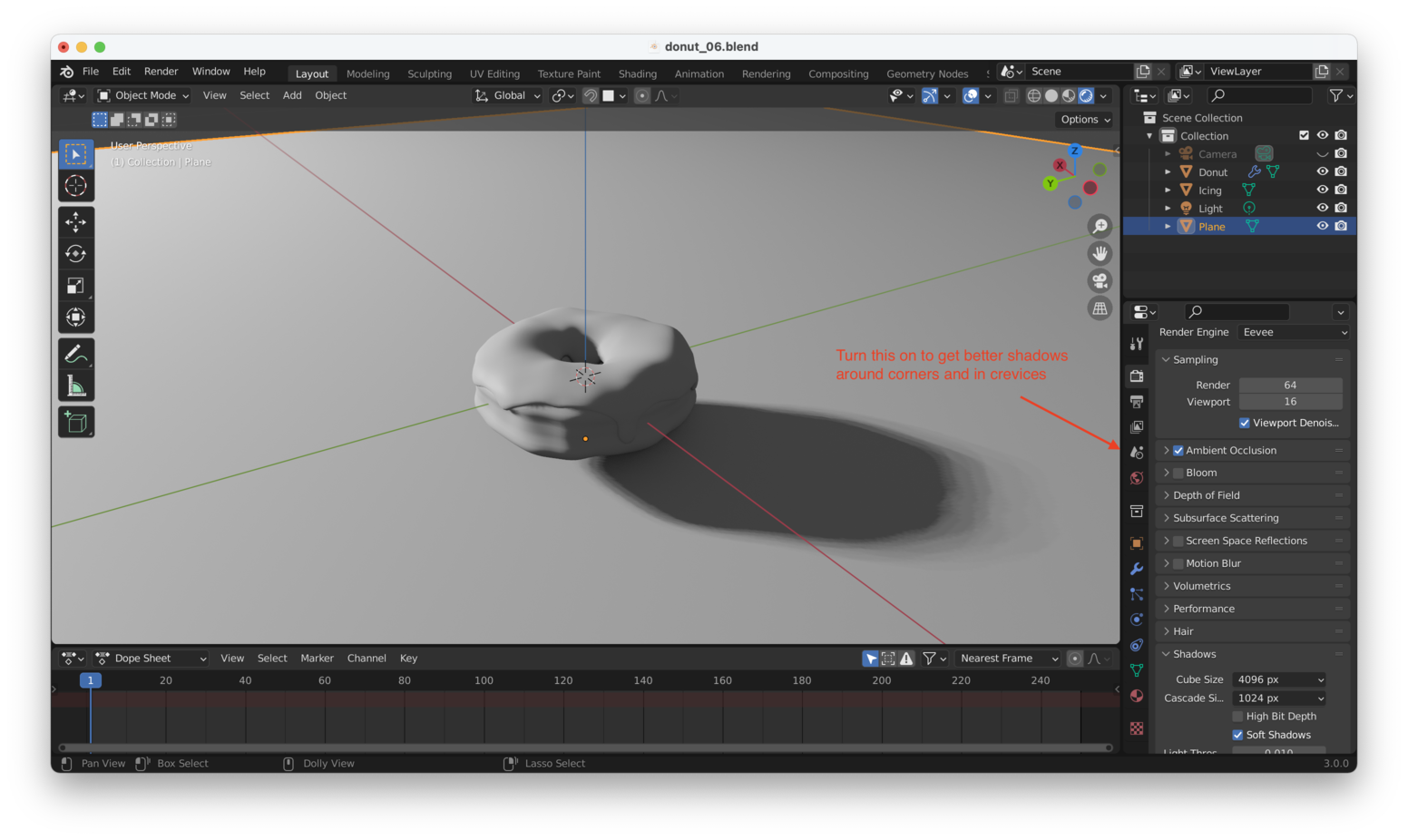Enable the Bloom checkbox
Viewport: 1408px width, 840px height.
tap(1177, 472)
